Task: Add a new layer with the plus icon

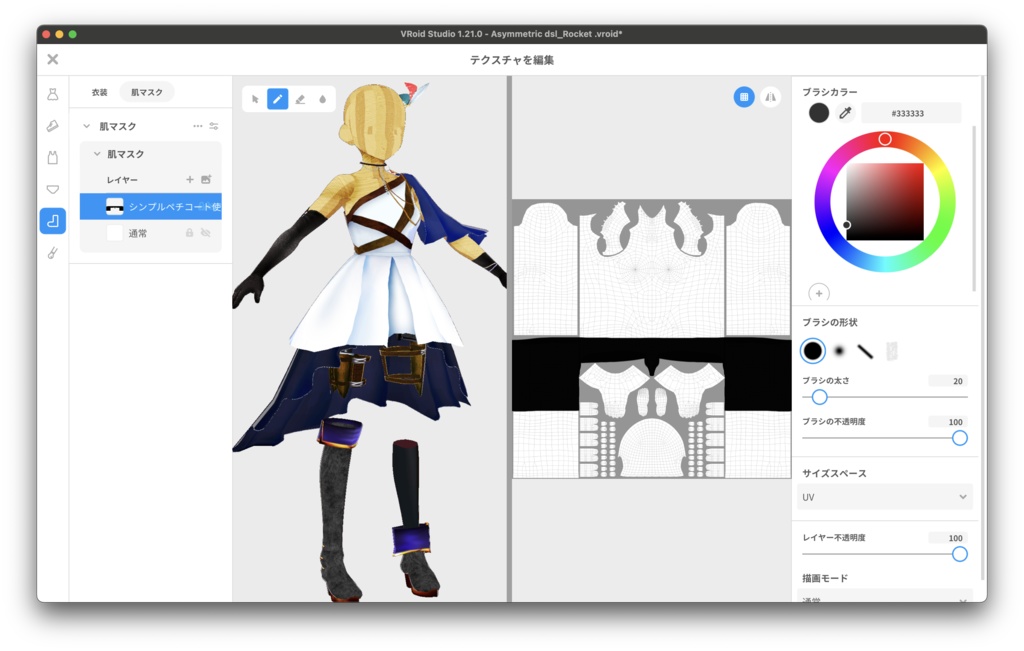Action: [190, 179]
